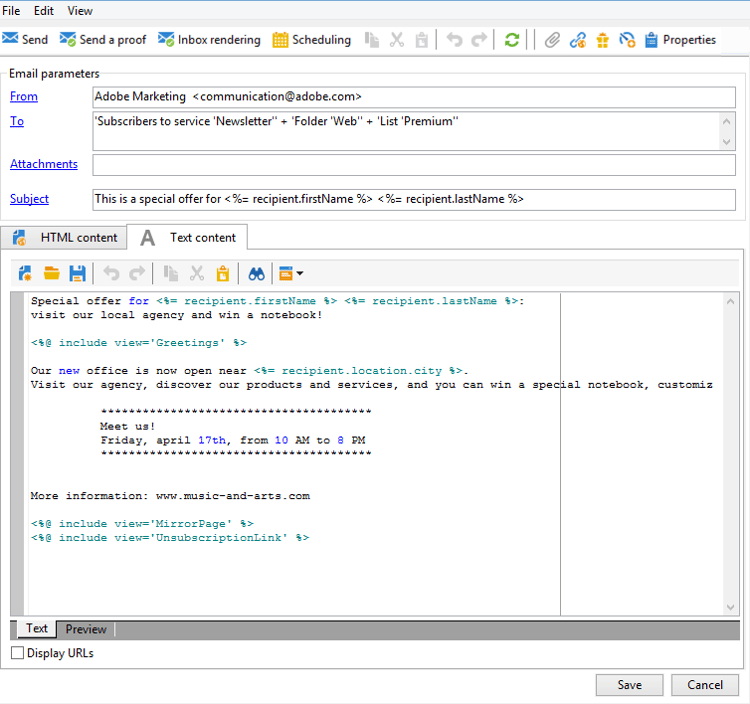Click the Cancel button
Viewport: 750px width, 704px height.
(705, 685)
